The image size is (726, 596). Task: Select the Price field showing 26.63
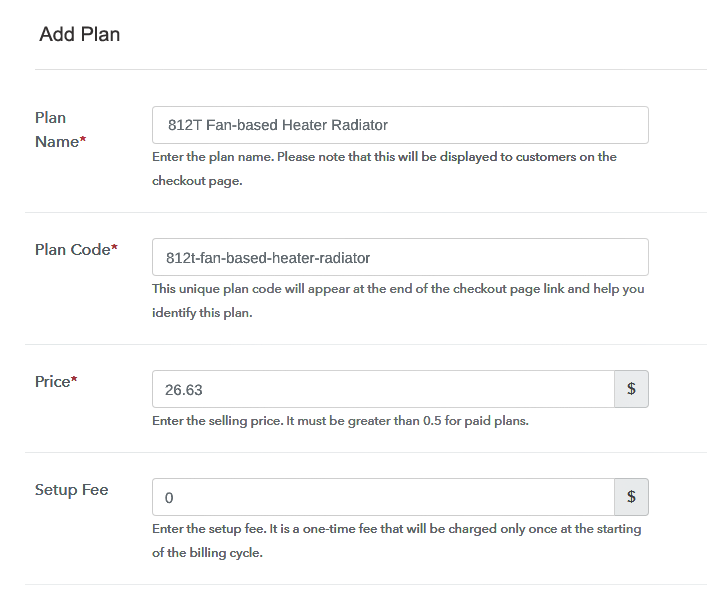(x=383, y=389)
